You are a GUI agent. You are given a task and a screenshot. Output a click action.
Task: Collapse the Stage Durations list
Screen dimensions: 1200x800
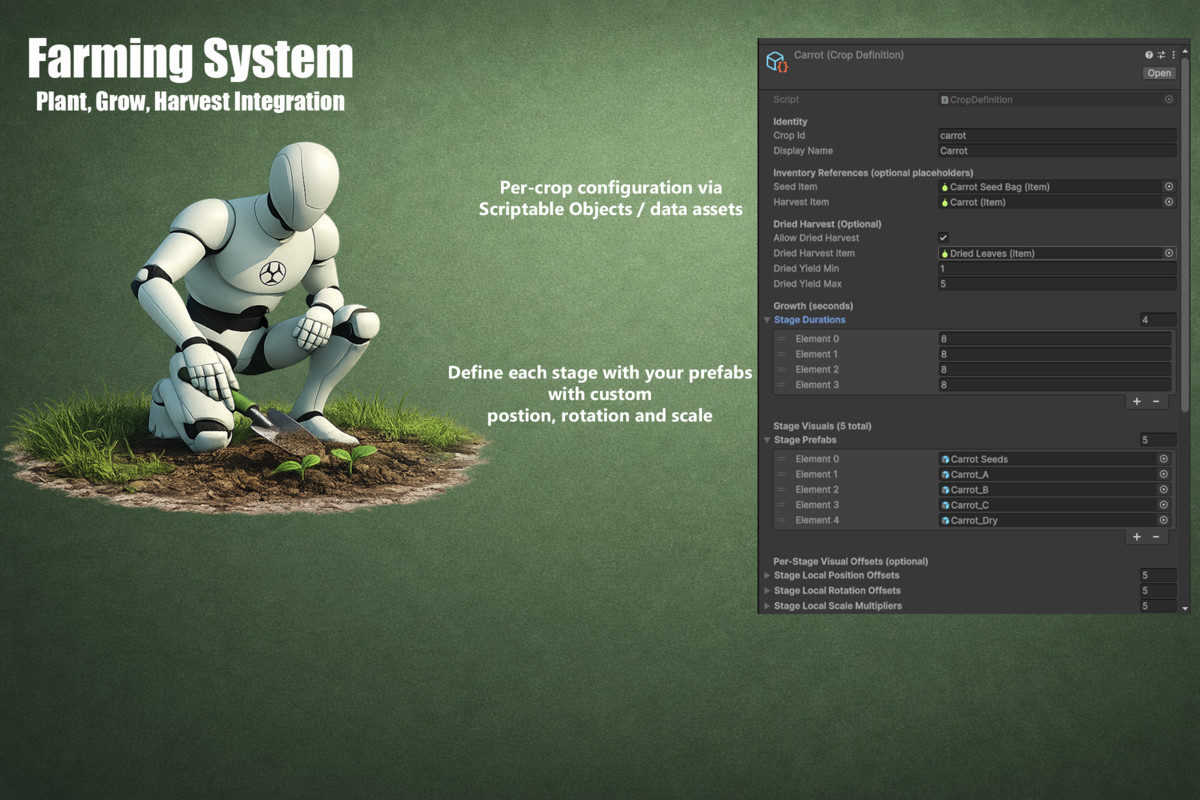(767, 320)
